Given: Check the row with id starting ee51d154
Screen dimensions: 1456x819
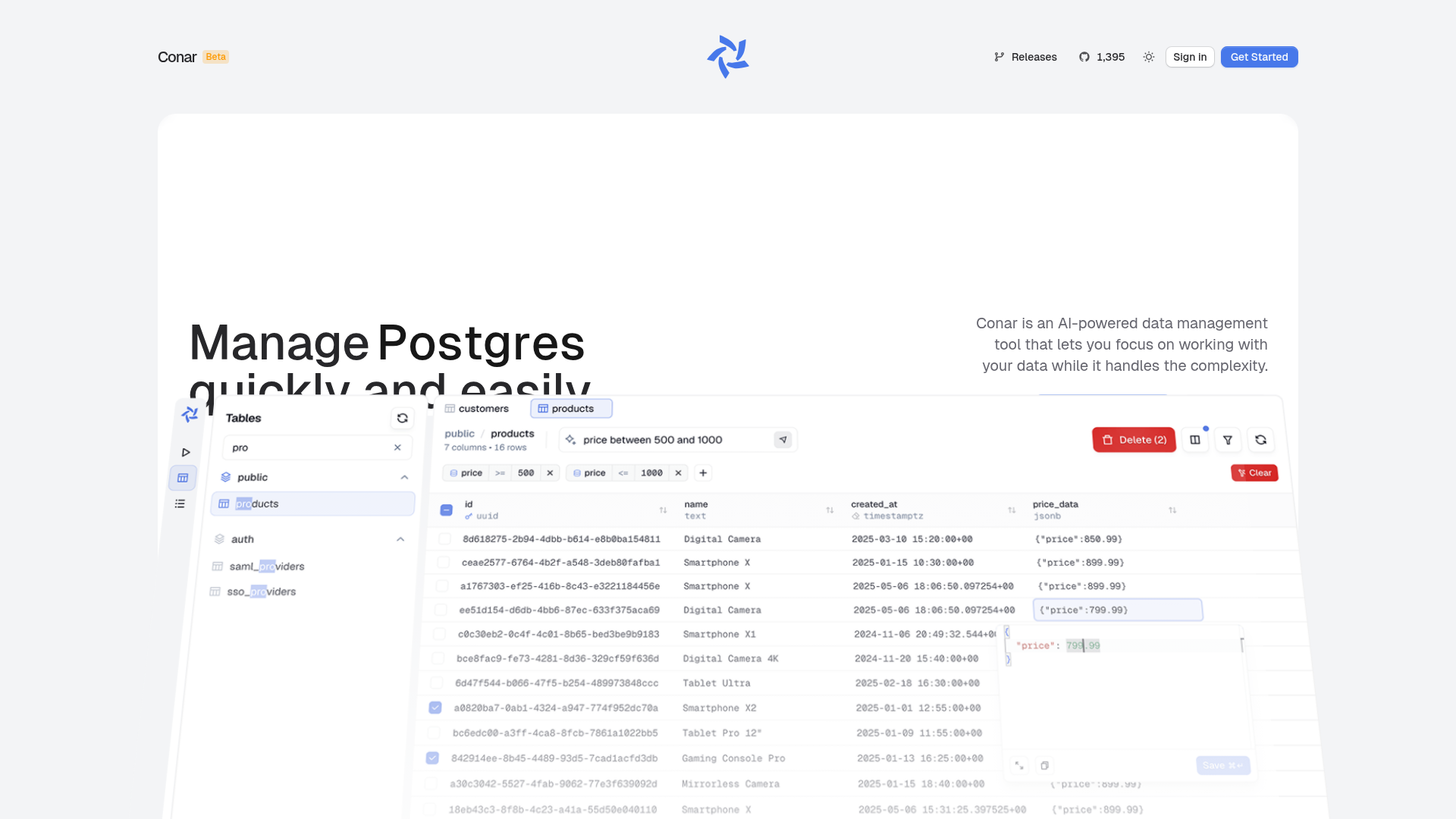Looking at the screenshot, I should [x=441, y=610].
